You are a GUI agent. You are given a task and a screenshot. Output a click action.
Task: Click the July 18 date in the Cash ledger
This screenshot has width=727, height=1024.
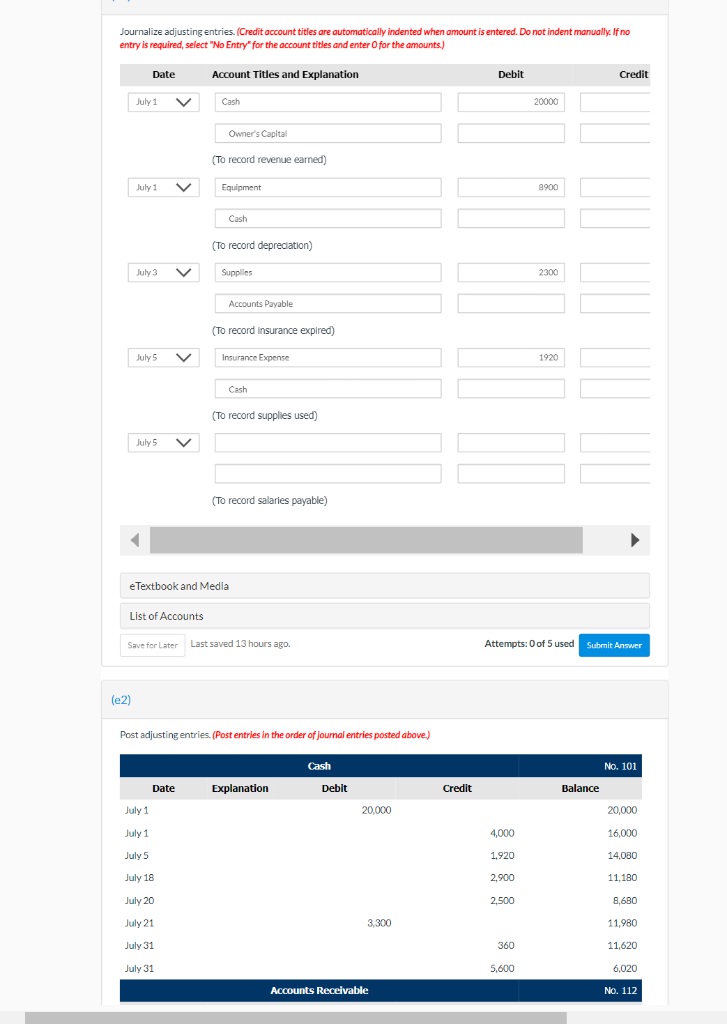click(x=140, y=878)
